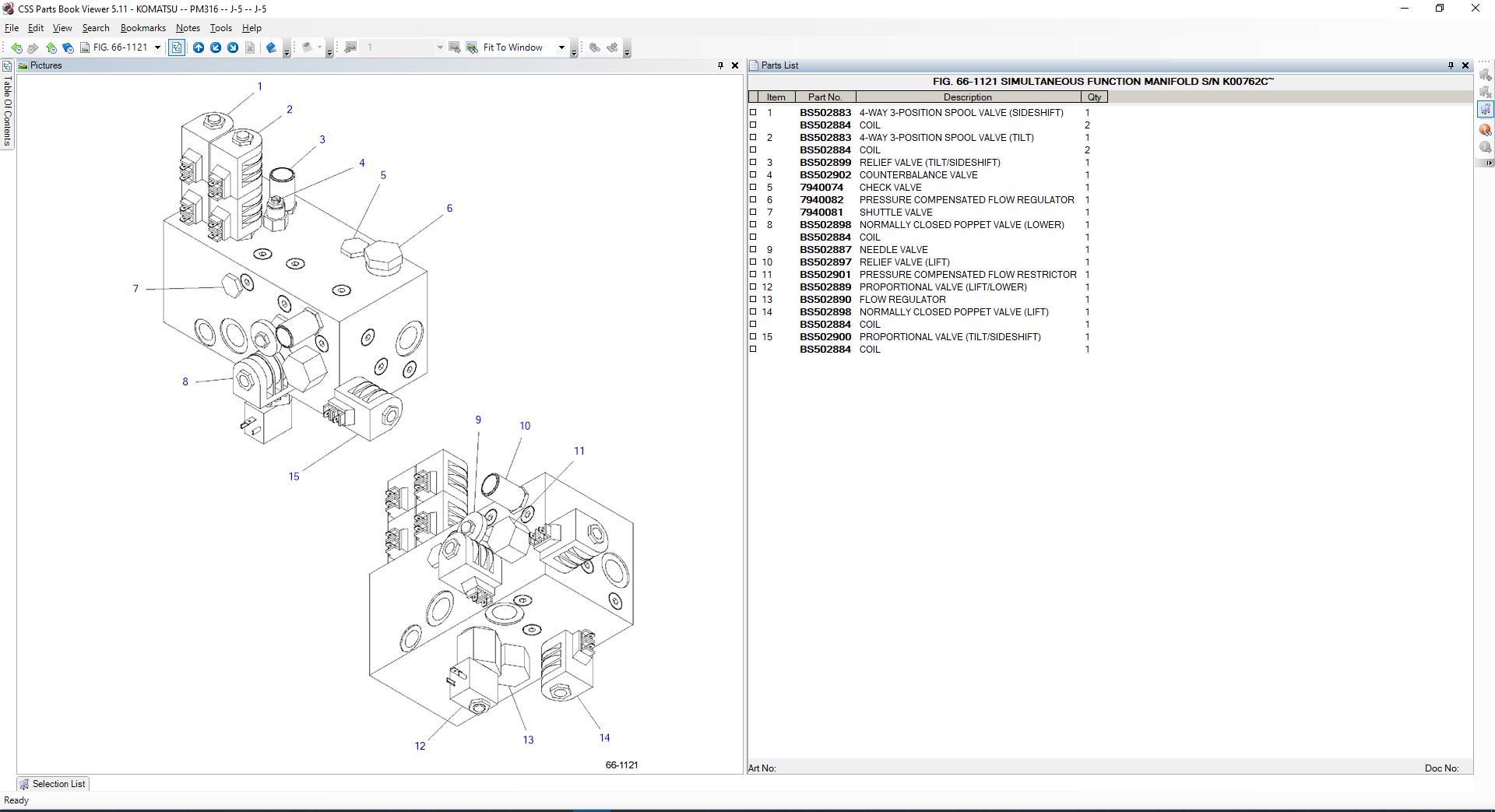Screen dimensions: 1495x812
Task: Open the FIG. 66-1121 figure dropdown
Action: [157, 47]
